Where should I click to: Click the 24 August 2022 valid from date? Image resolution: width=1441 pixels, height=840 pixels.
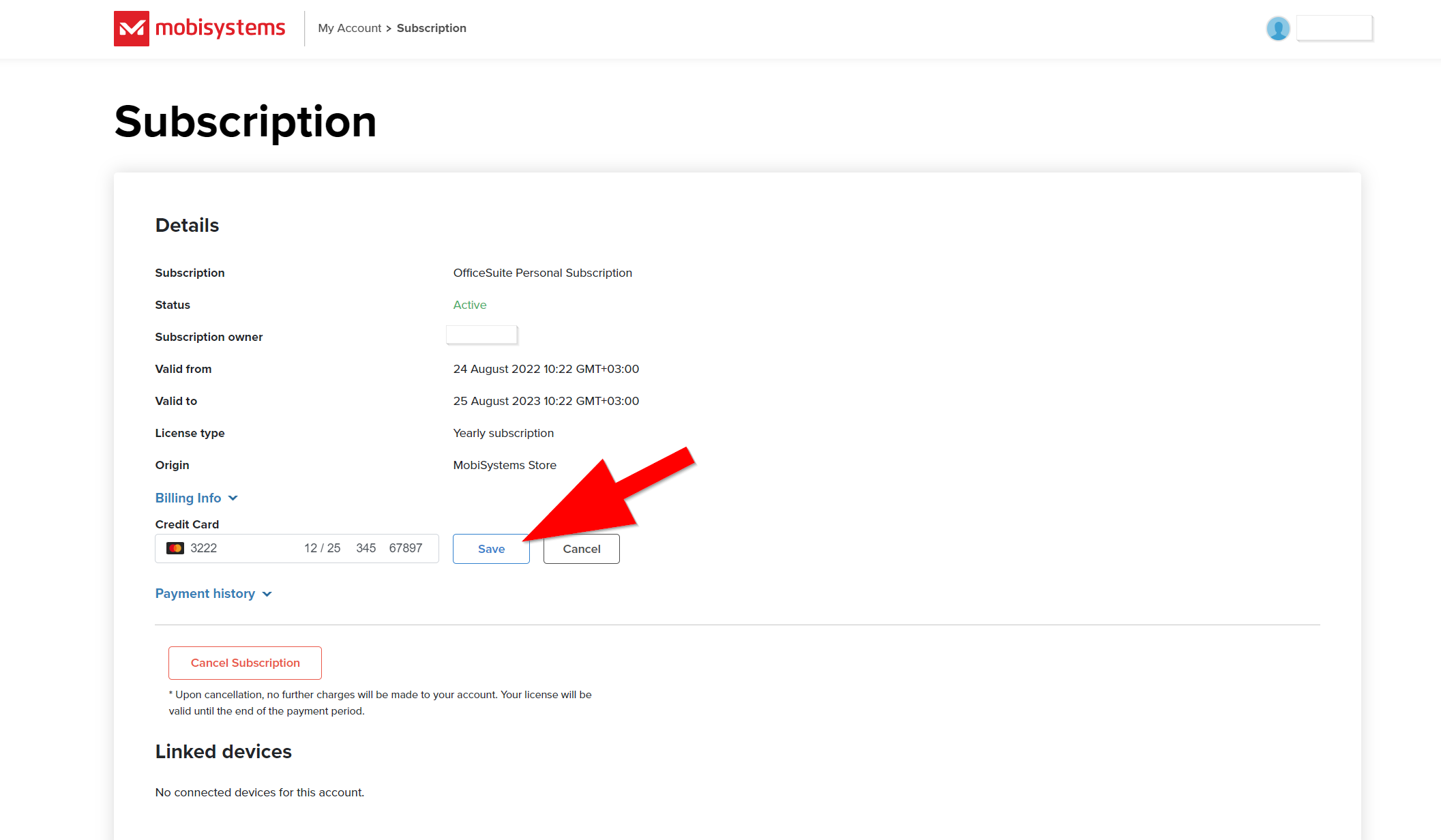pyautogui.click(x=546, y=369)
